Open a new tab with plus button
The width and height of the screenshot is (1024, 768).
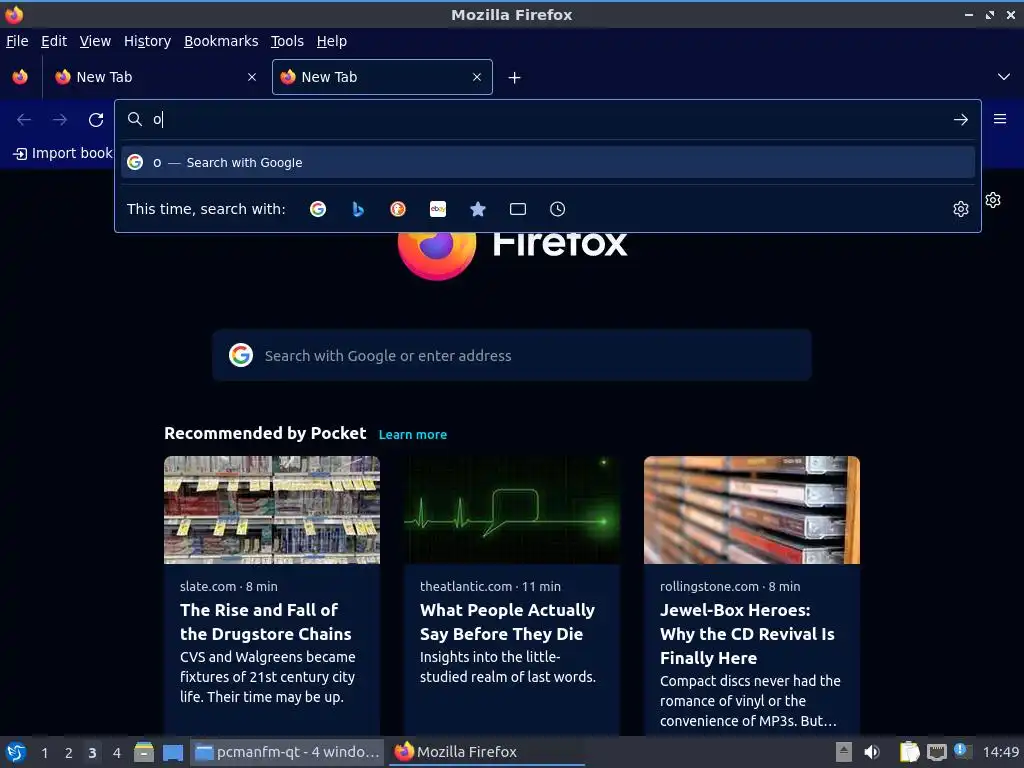(515, 78)
